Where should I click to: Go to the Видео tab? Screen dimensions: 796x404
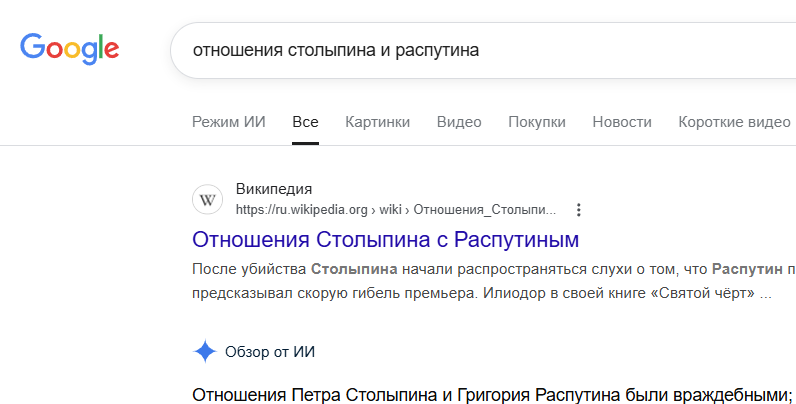tap(459, 122)
